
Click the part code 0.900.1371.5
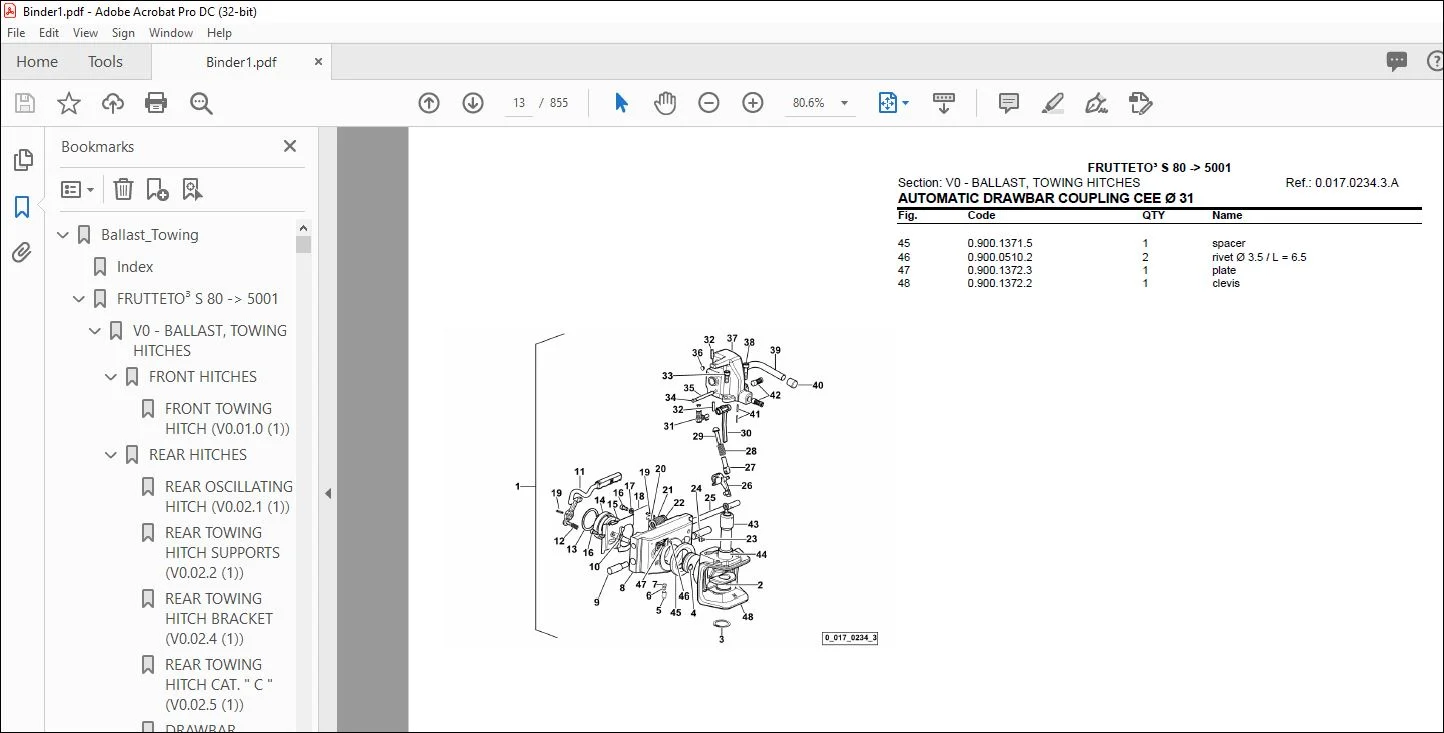[x=1000, y=244]
